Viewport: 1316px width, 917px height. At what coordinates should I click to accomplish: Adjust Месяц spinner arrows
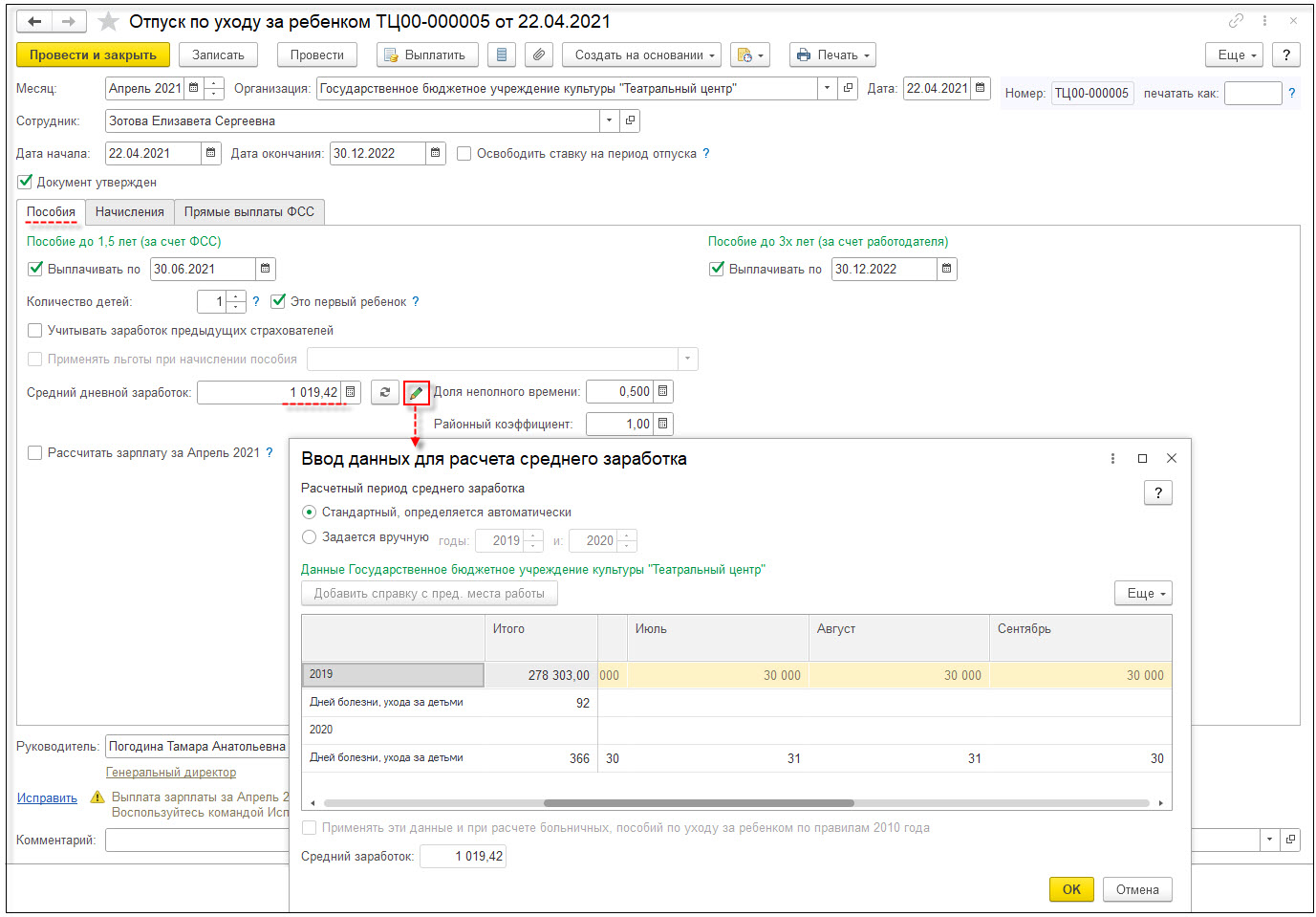[214, 88]
